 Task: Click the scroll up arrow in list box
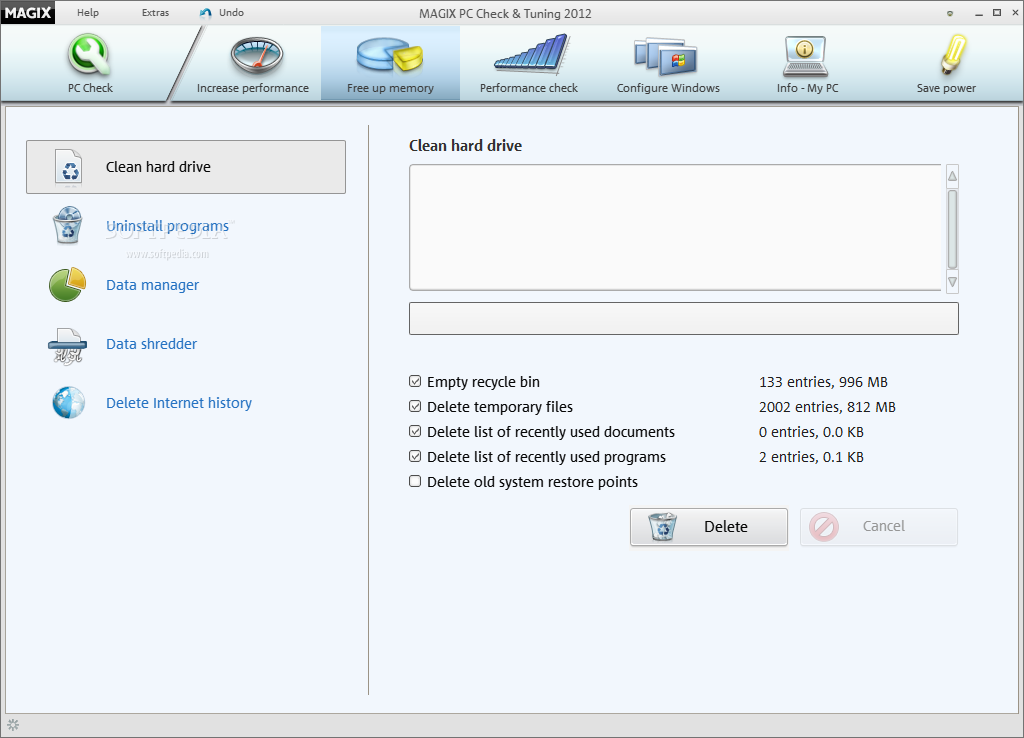pyautogui.click(x=952, y=176)
